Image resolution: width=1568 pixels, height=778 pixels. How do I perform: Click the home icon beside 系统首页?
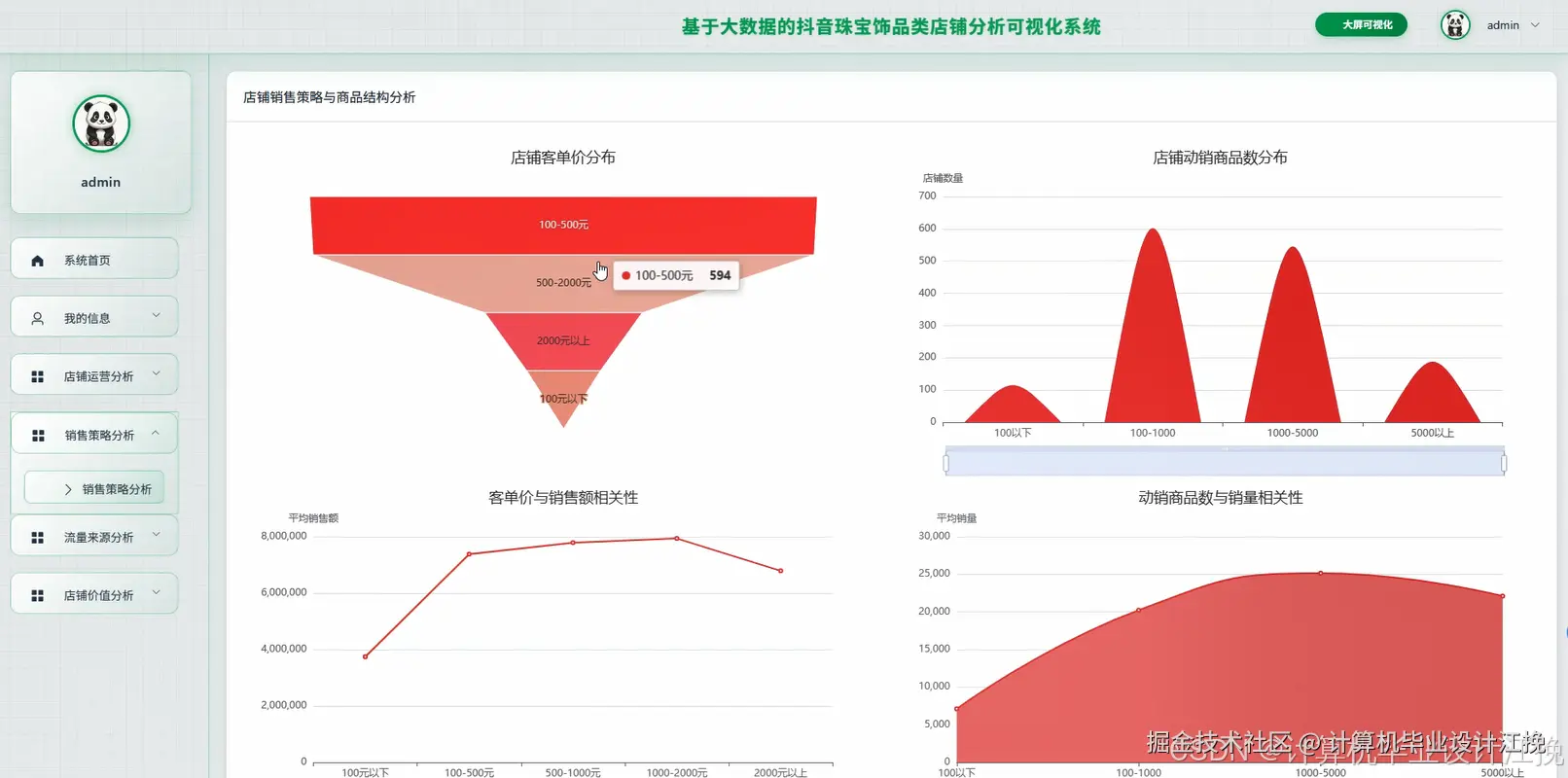(x=37, y=261)
